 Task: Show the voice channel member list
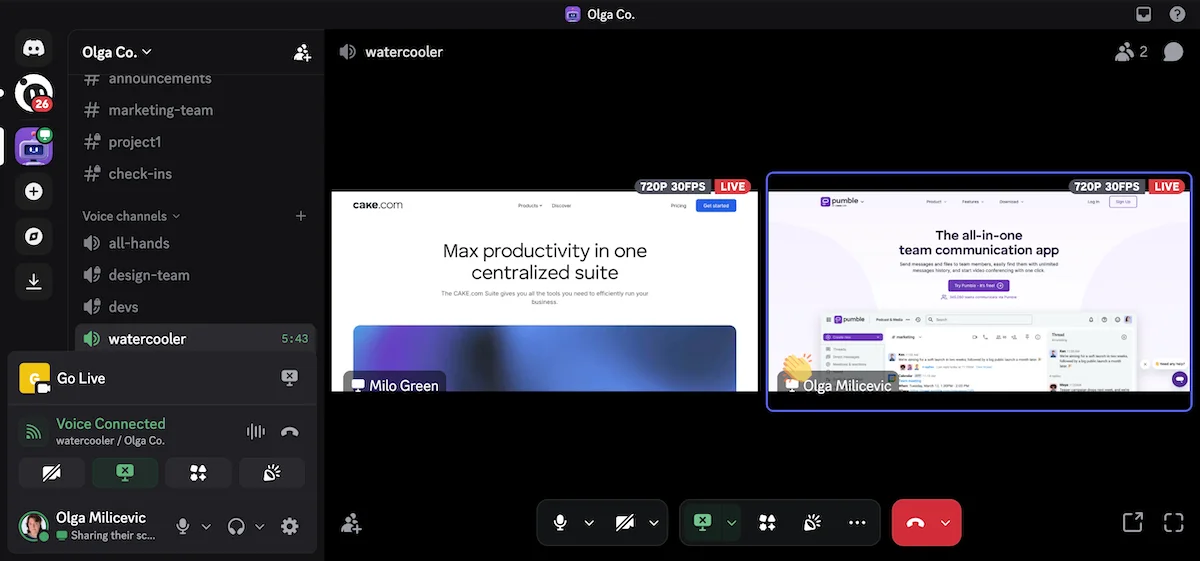tap(1131, 52)
